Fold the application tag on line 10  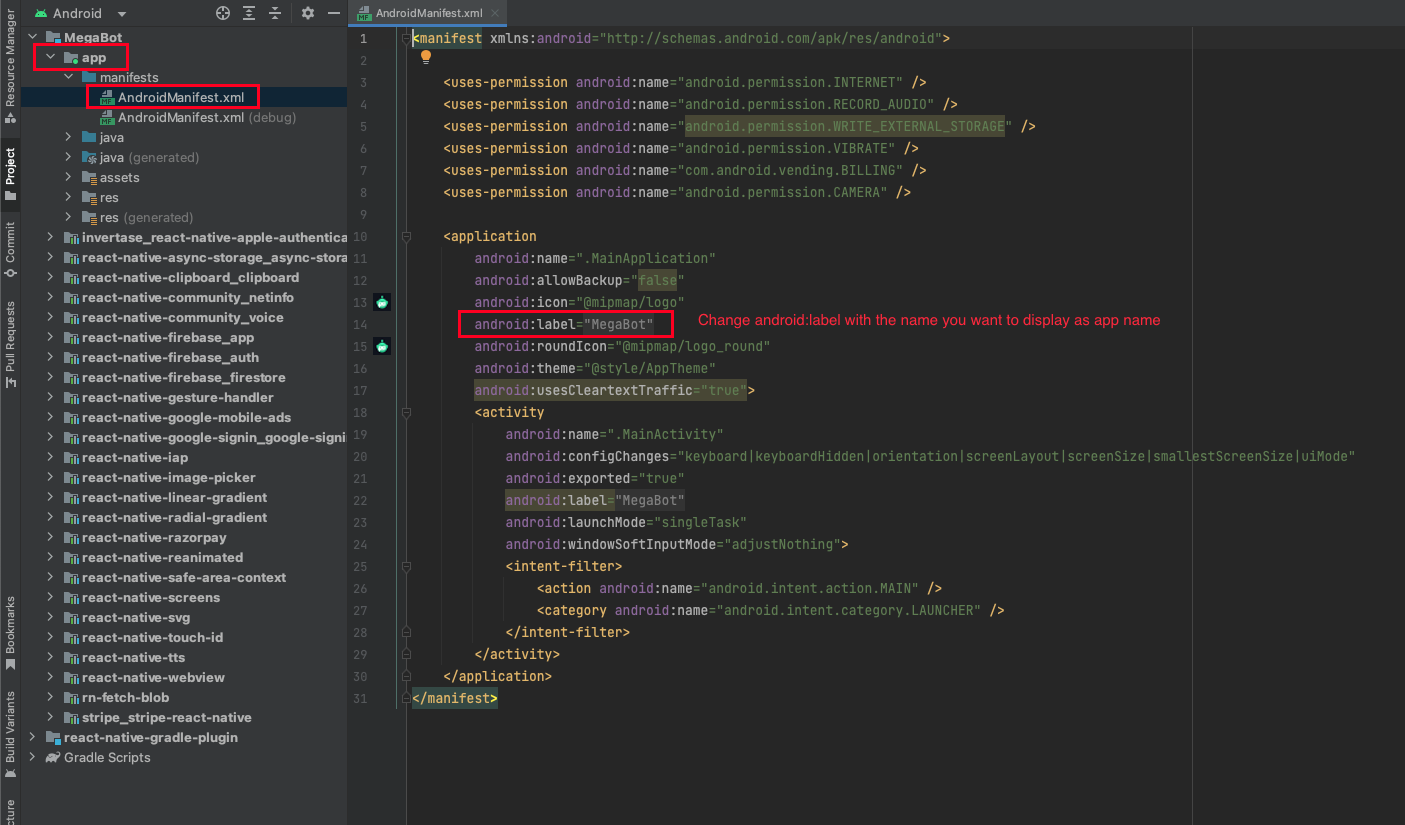407,237
